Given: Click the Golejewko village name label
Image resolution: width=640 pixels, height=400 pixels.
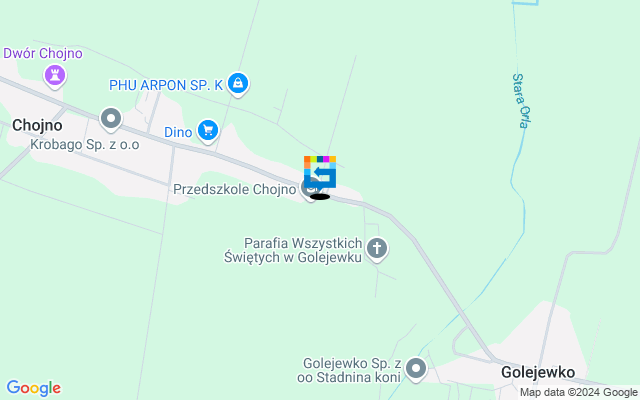Looking at the screenshot, I should (538, 372).
